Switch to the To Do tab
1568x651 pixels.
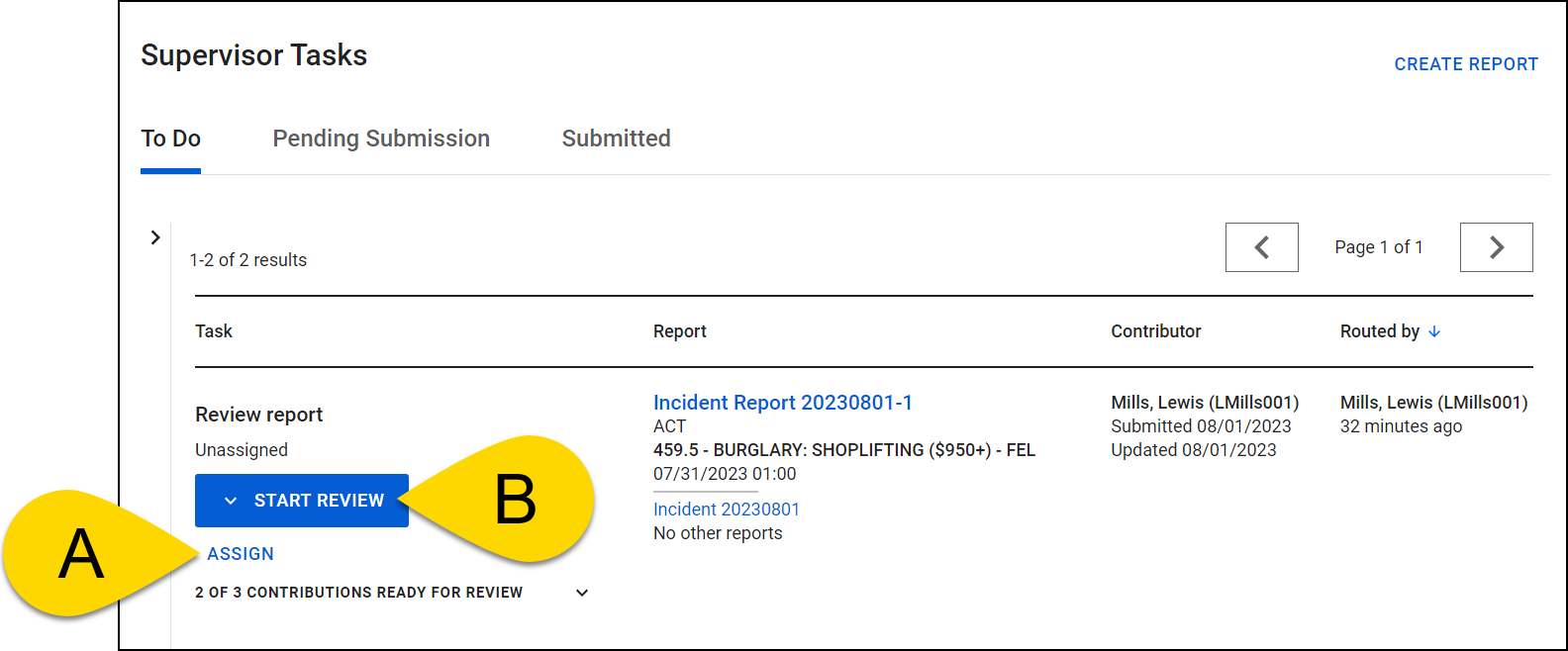click(170, 139)
